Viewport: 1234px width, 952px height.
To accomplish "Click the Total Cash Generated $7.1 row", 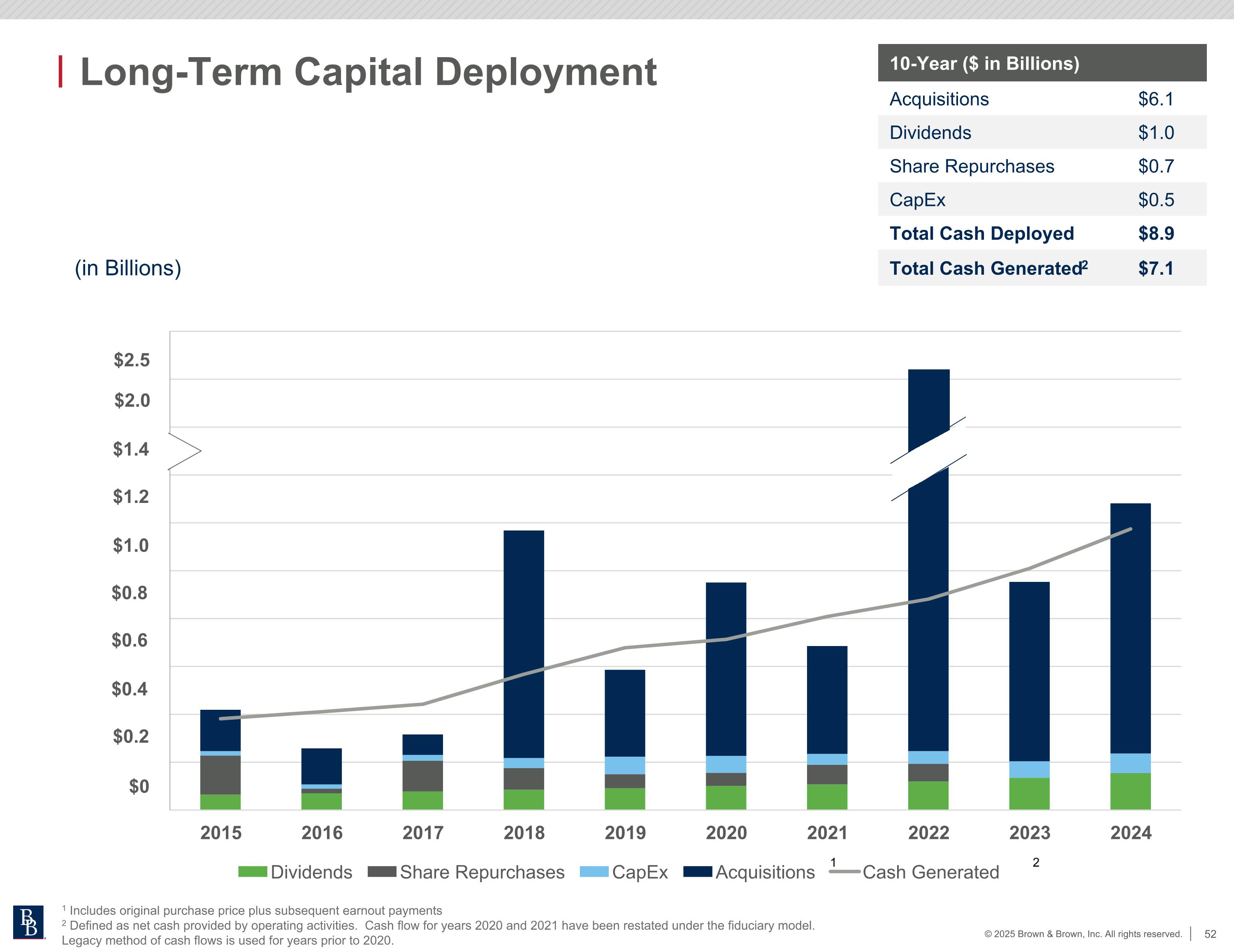I will 1041,268.
